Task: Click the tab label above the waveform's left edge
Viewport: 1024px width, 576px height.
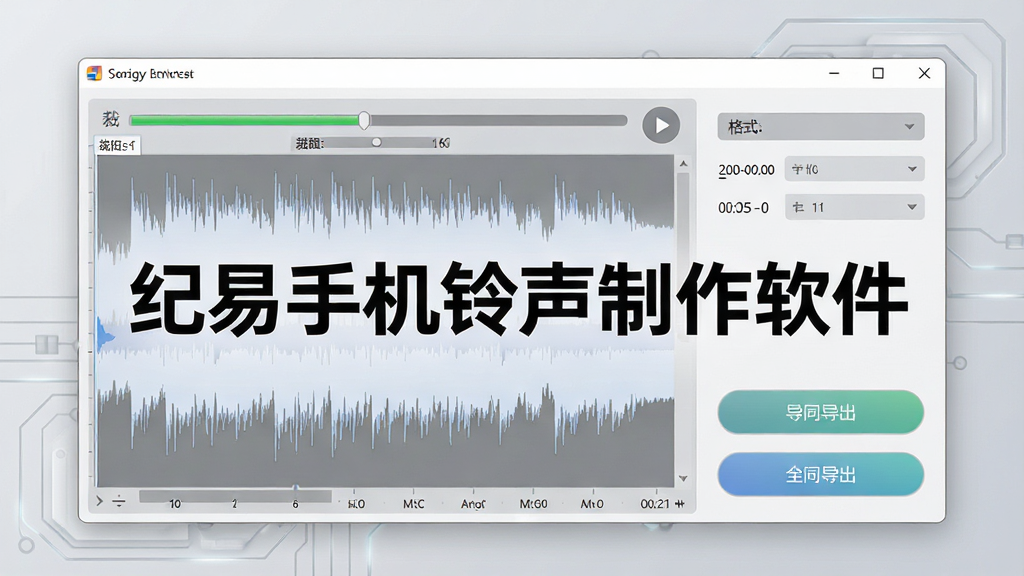Action: [x=118, y=145]
